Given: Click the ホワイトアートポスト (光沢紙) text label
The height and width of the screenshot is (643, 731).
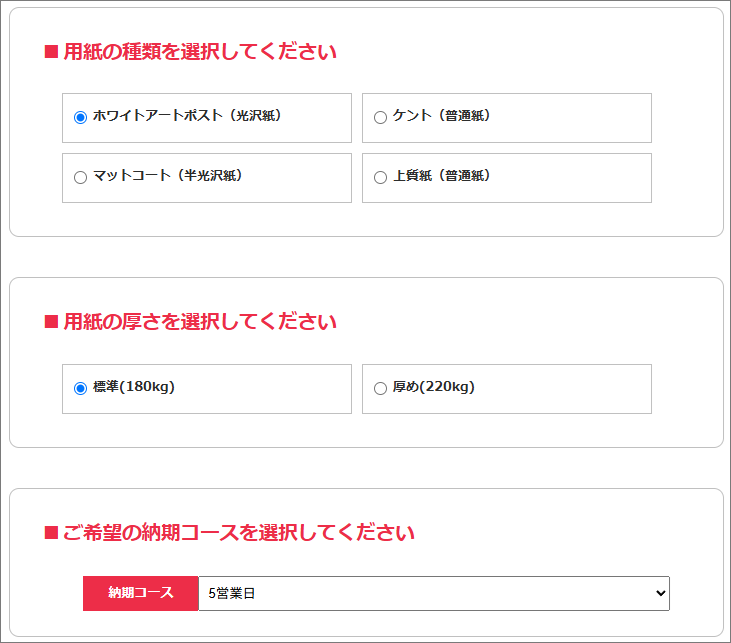Looking at the screenshot, I should point(187,115).
